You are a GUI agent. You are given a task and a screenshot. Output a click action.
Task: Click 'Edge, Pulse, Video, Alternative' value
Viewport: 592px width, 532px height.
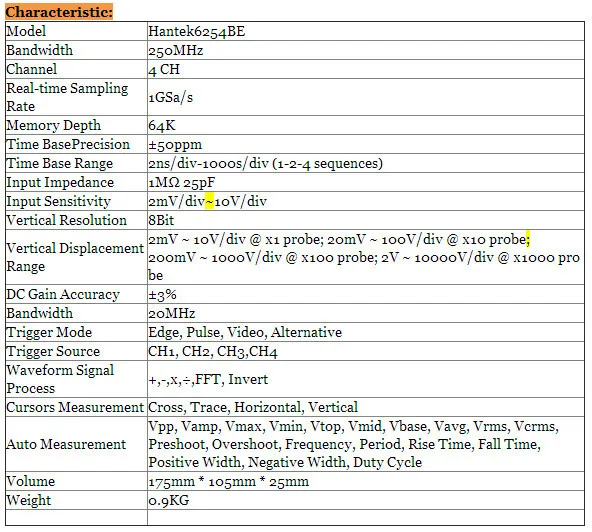pyautogui.click(x=245, y=332)
